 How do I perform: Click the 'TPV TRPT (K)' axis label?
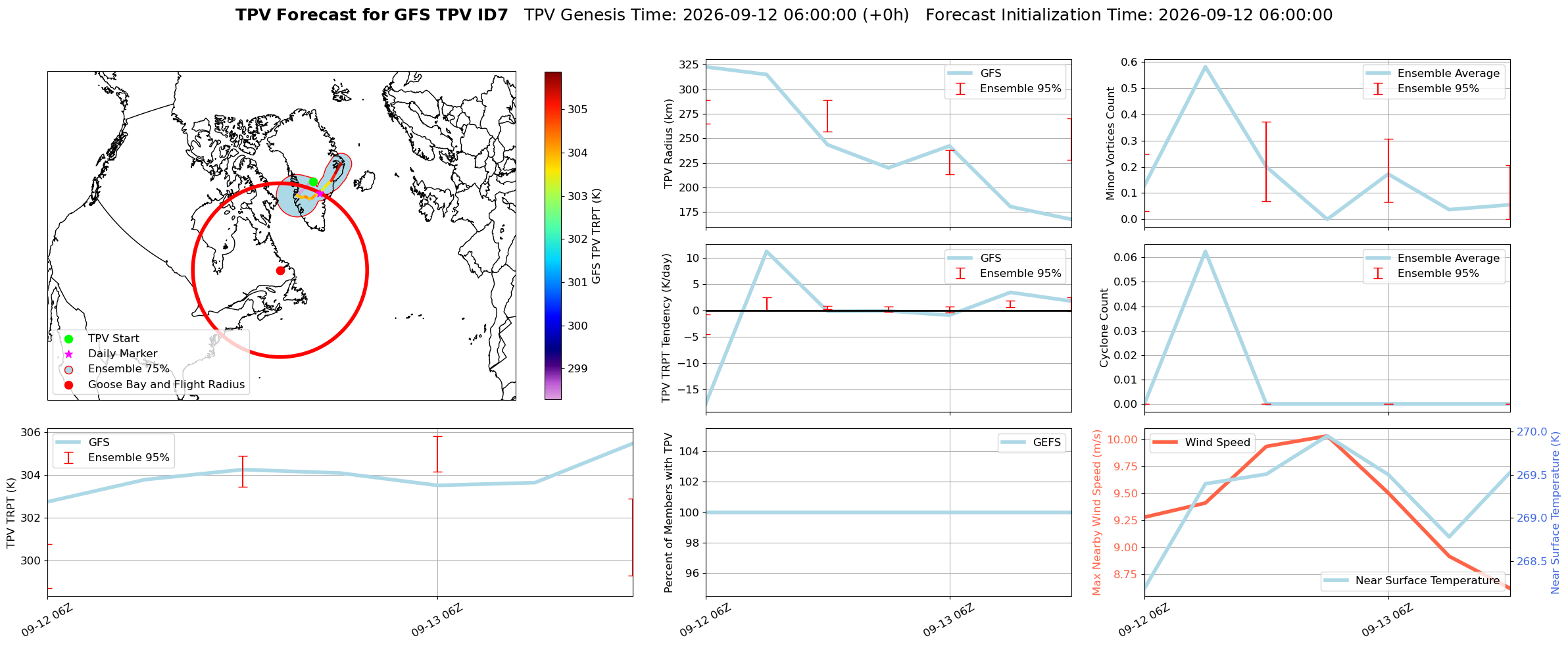(11, 512)
